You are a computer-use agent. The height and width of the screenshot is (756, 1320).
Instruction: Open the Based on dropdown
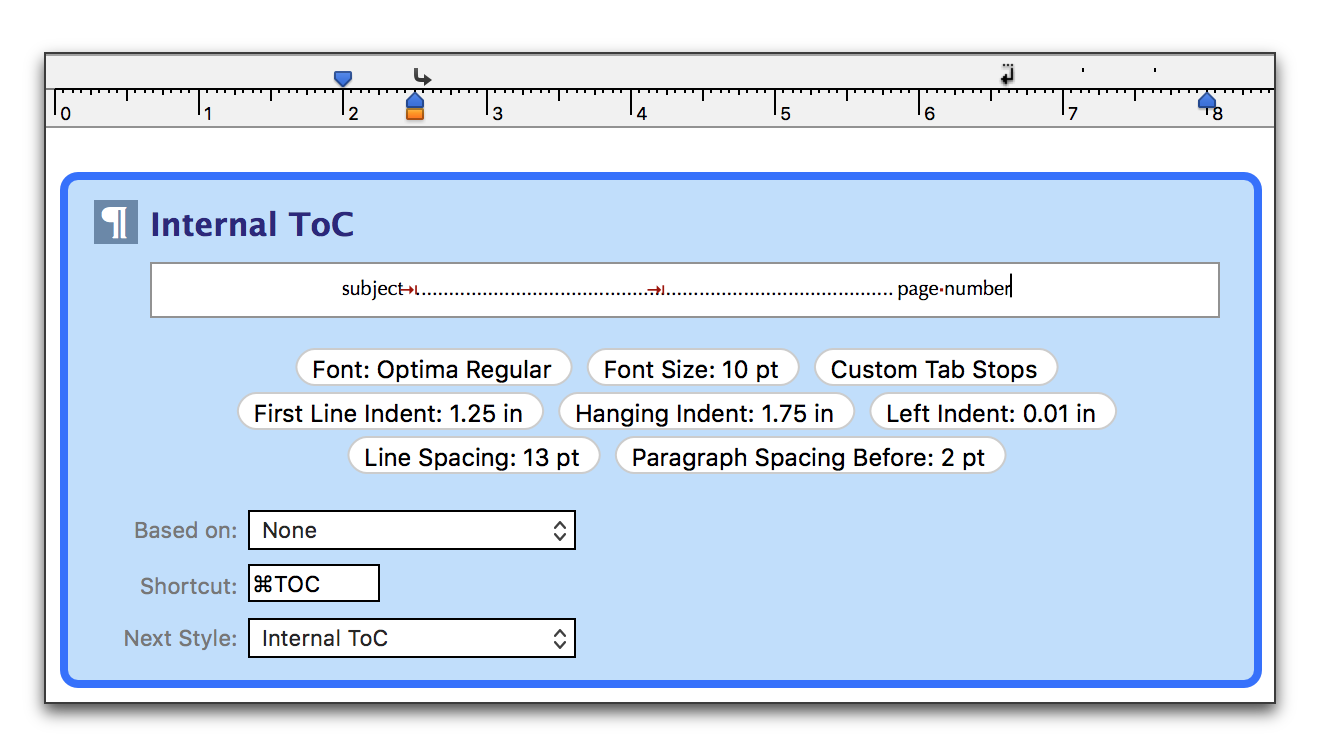click(412, 530)
